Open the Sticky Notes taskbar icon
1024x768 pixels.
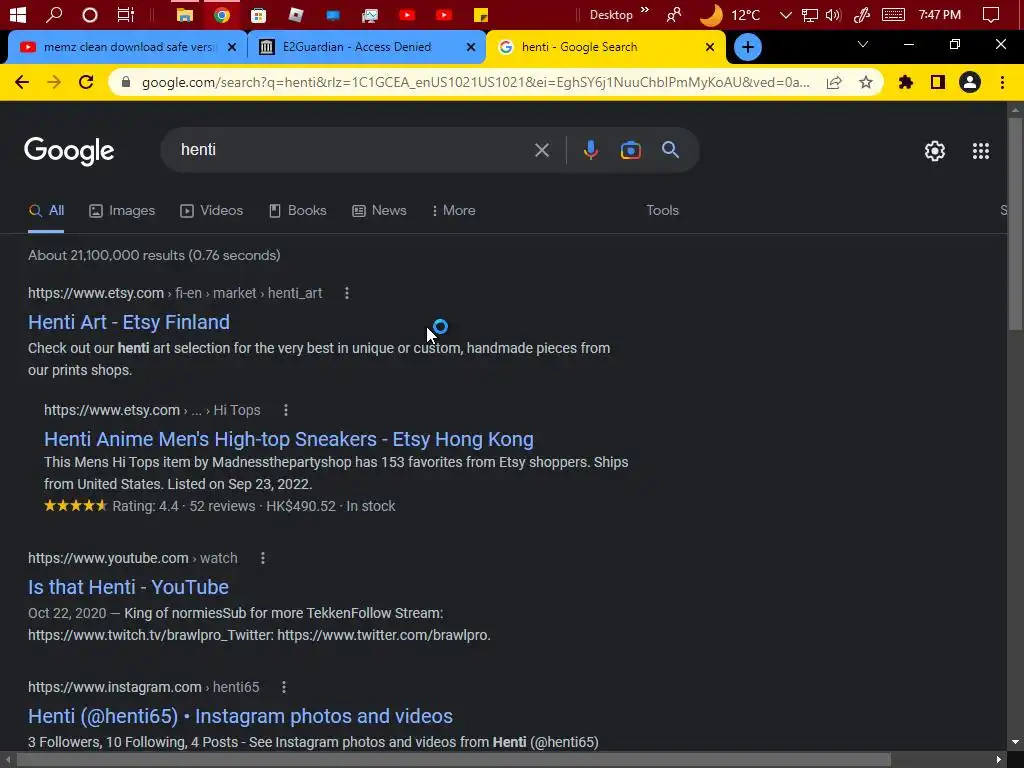[x=481, y=14]
